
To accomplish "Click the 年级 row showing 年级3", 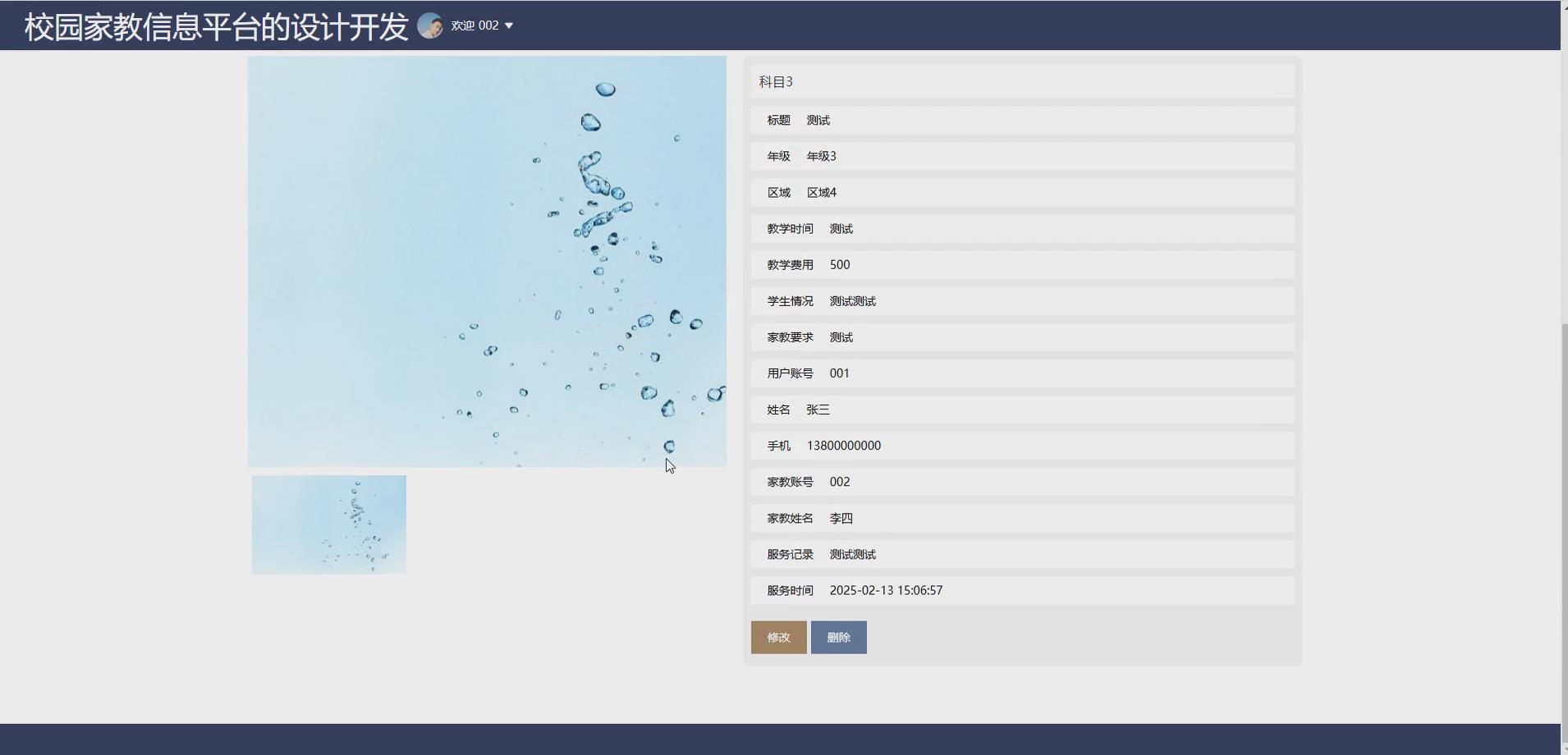I will click(x=1020, y=156).
